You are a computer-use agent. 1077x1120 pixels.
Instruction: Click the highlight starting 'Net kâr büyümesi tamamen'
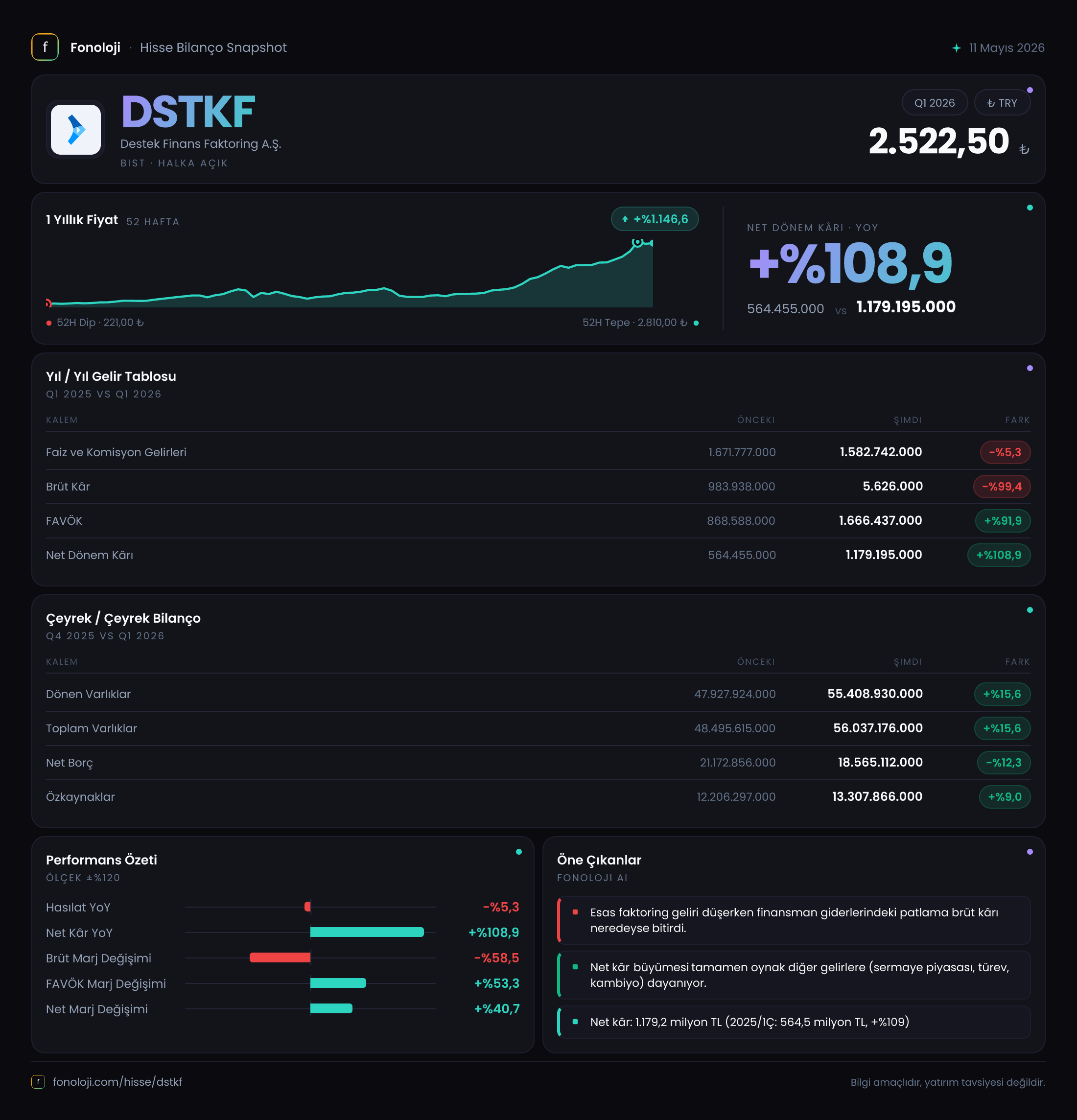point(794,975)
